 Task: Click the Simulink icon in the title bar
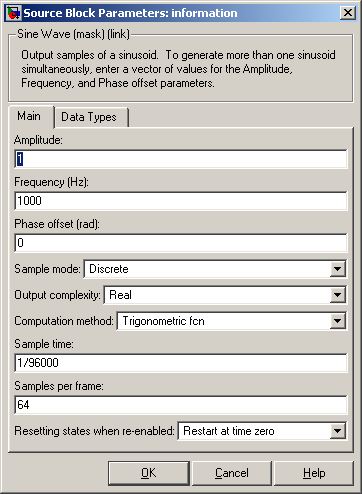(x=13, y=13)
